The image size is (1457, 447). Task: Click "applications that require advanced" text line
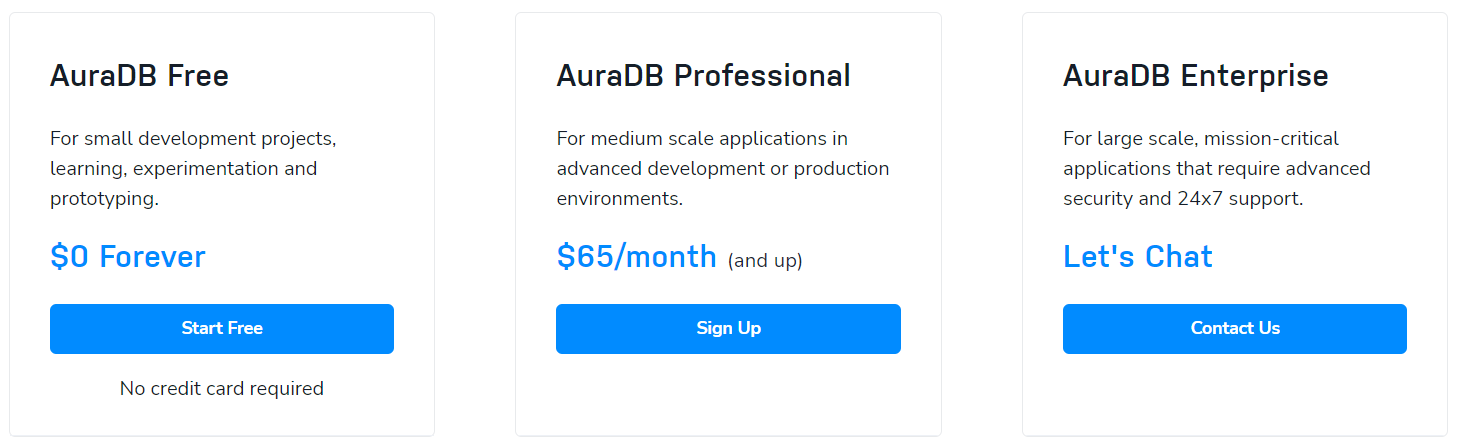[x=1217, y=168]
